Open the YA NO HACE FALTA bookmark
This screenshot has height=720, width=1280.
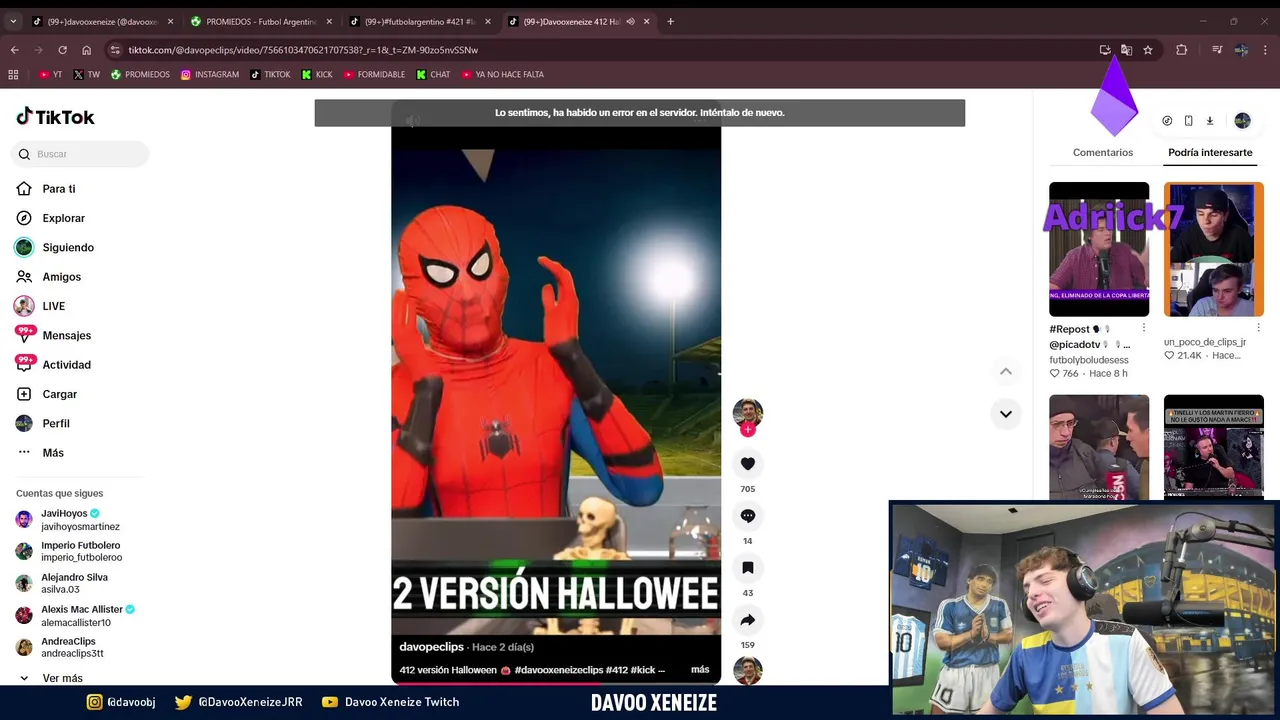(502, 74)
